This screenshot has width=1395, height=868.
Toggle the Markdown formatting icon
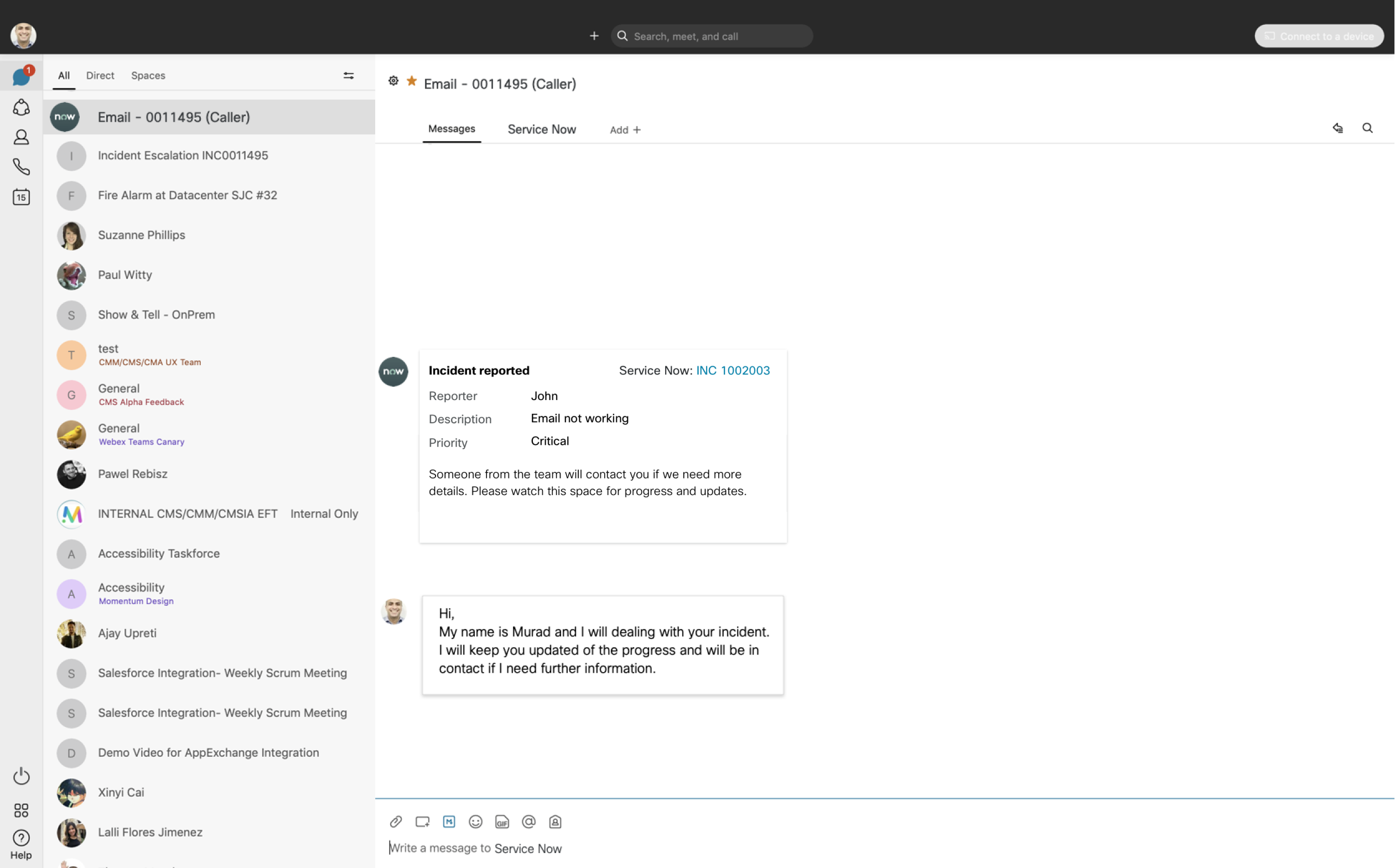click(449, 822)
